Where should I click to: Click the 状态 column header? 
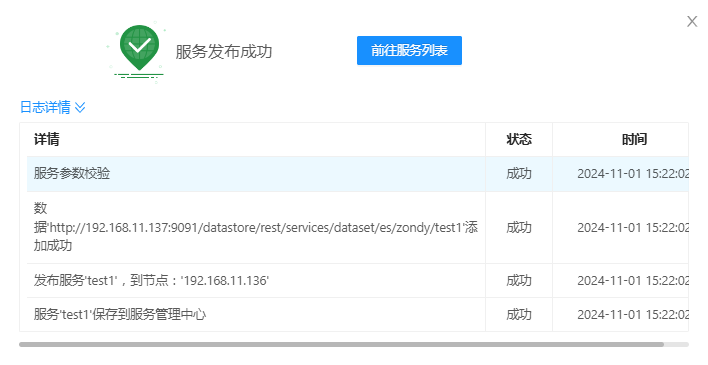pos(519,139)
